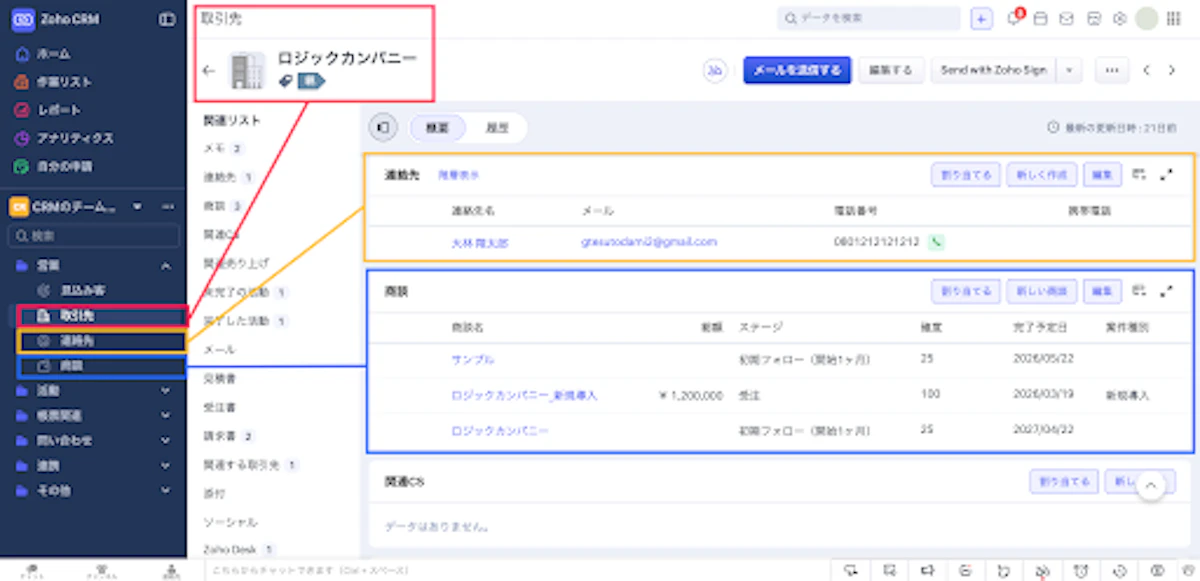Open 自分の申請 in the sidebar
Viewport: 1200px width, 581px height.
(x=64, y=166)
